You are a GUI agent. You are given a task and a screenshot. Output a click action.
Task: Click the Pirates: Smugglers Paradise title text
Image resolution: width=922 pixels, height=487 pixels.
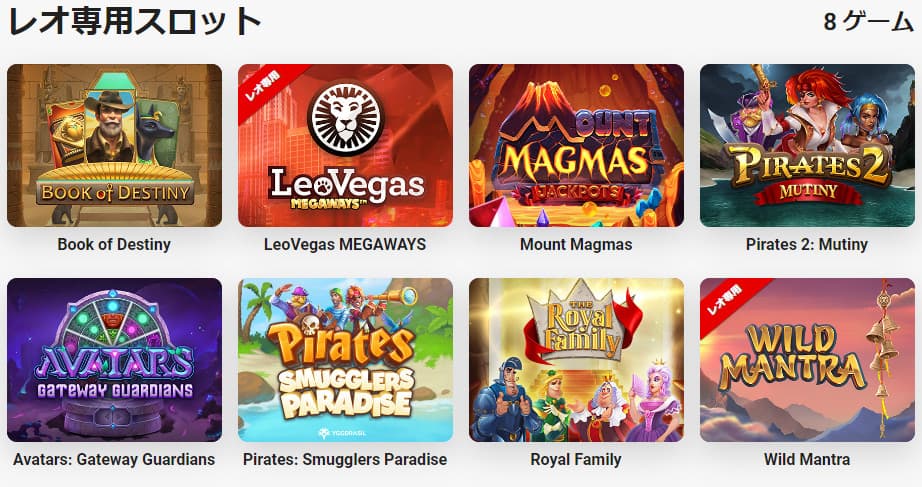345,459
